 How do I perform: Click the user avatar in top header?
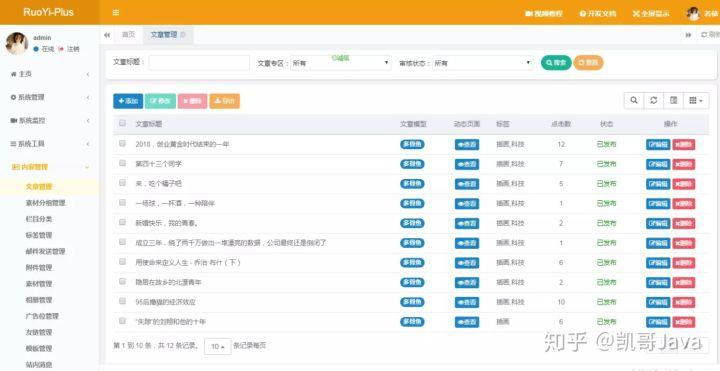[x=693, y=14]
